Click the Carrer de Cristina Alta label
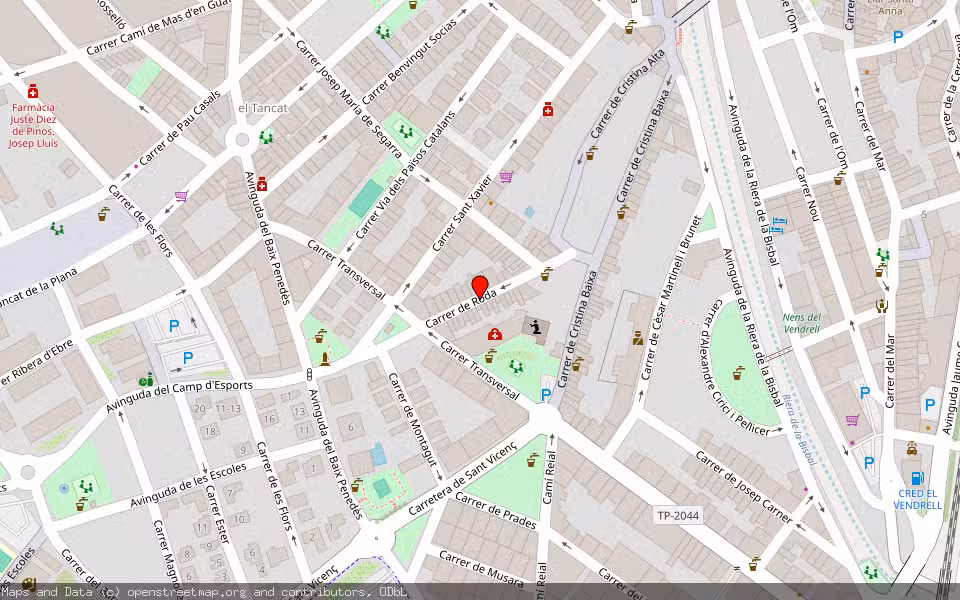The image size is (960, 600). point(628,95)
